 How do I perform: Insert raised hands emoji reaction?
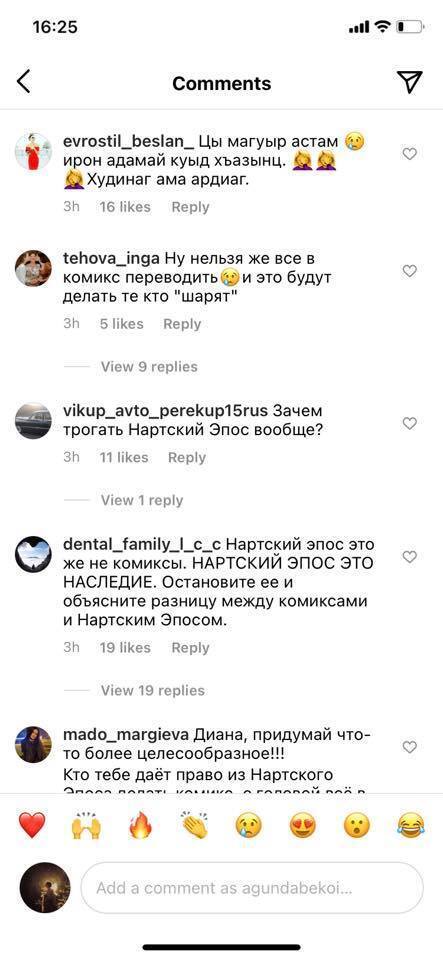pos(86,825)
